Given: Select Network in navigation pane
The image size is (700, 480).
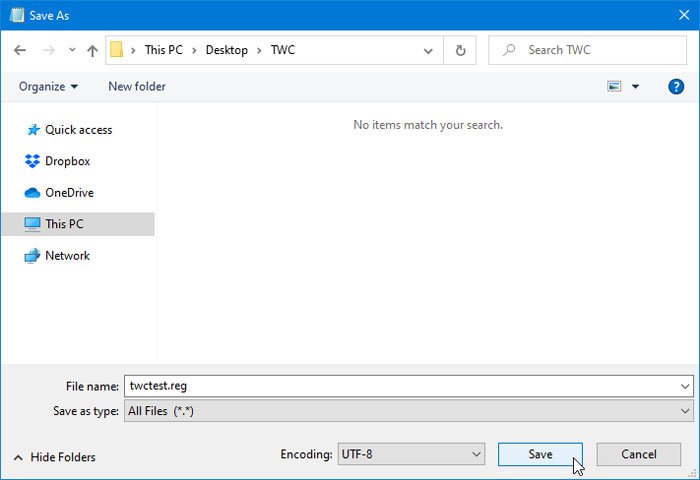Looking at the screenshot, I should (x=67, y=255).
